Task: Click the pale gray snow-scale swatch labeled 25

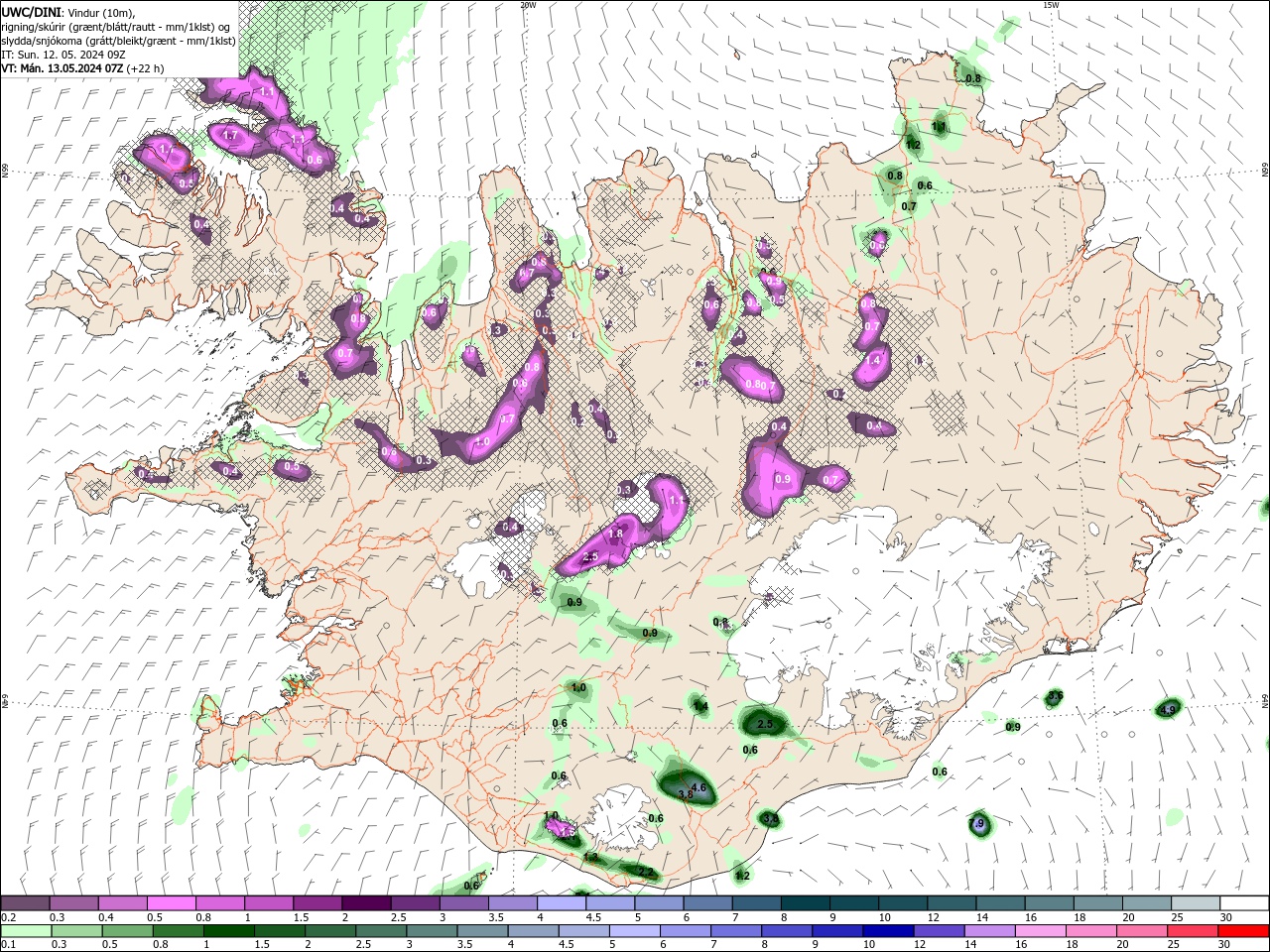Action: [1195, 903]
